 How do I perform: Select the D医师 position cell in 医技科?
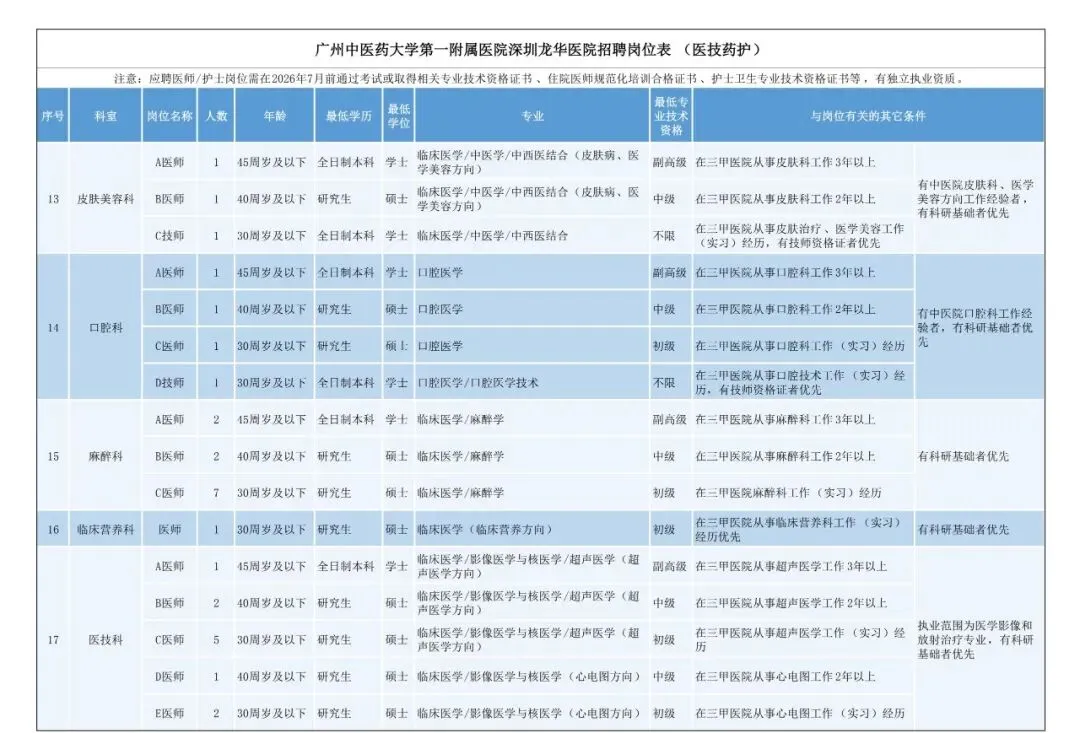169,677
